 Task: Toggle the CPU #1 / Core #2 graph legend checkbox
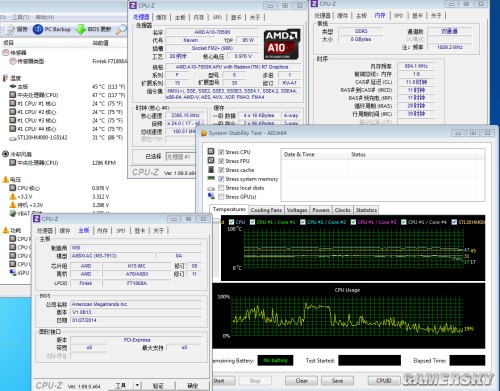(303, 222)
